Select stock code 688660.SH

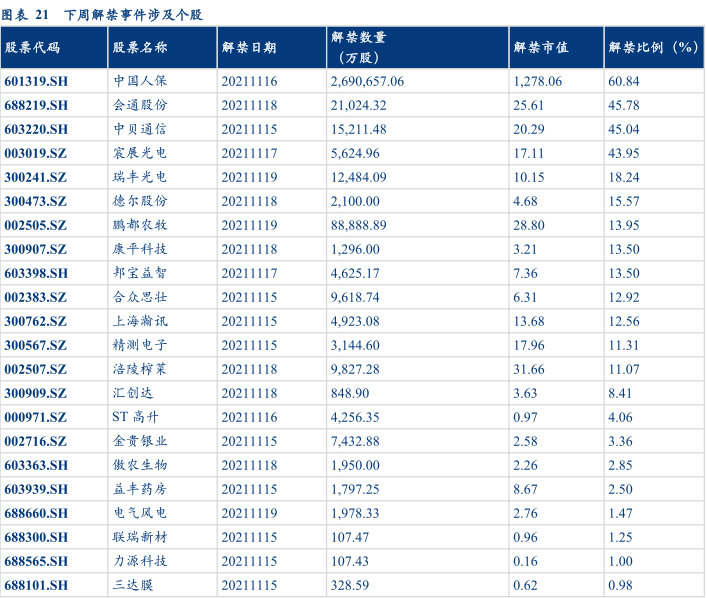point(36,513)
